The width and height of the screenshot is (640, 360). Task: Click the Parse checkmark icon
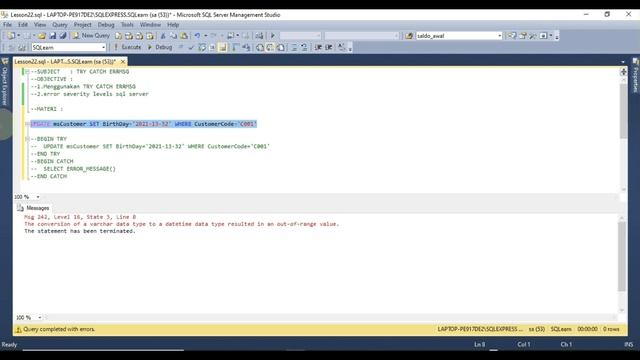point(191,47)
